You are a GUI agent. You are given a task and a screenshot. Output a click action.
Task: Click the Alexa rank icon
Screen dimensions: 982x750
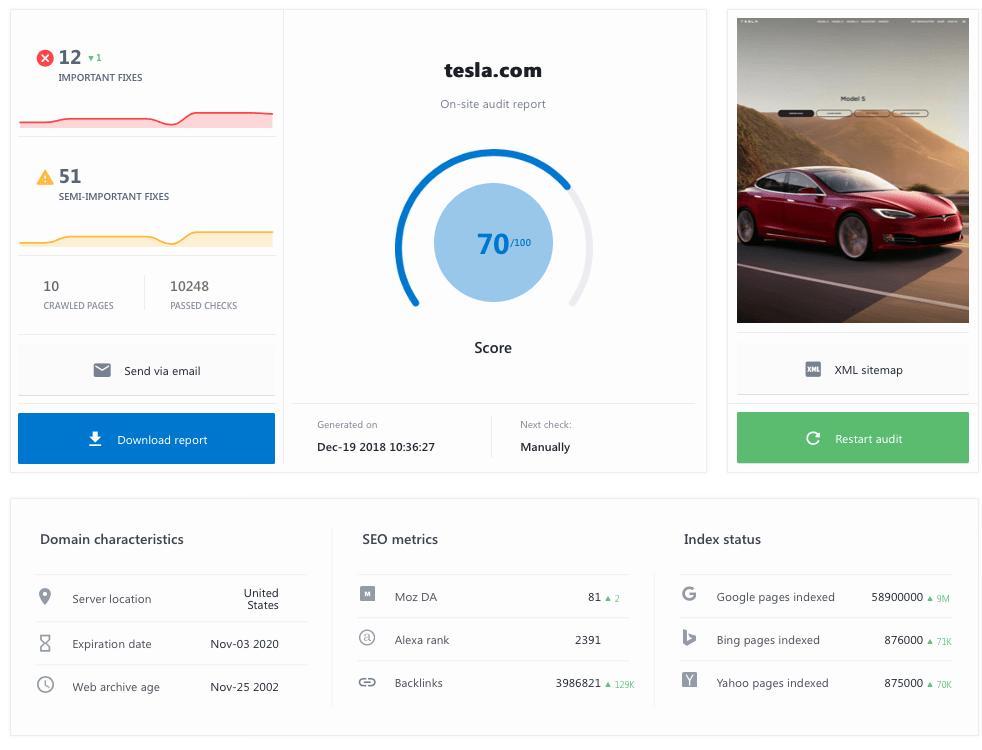tap(367, 637)
